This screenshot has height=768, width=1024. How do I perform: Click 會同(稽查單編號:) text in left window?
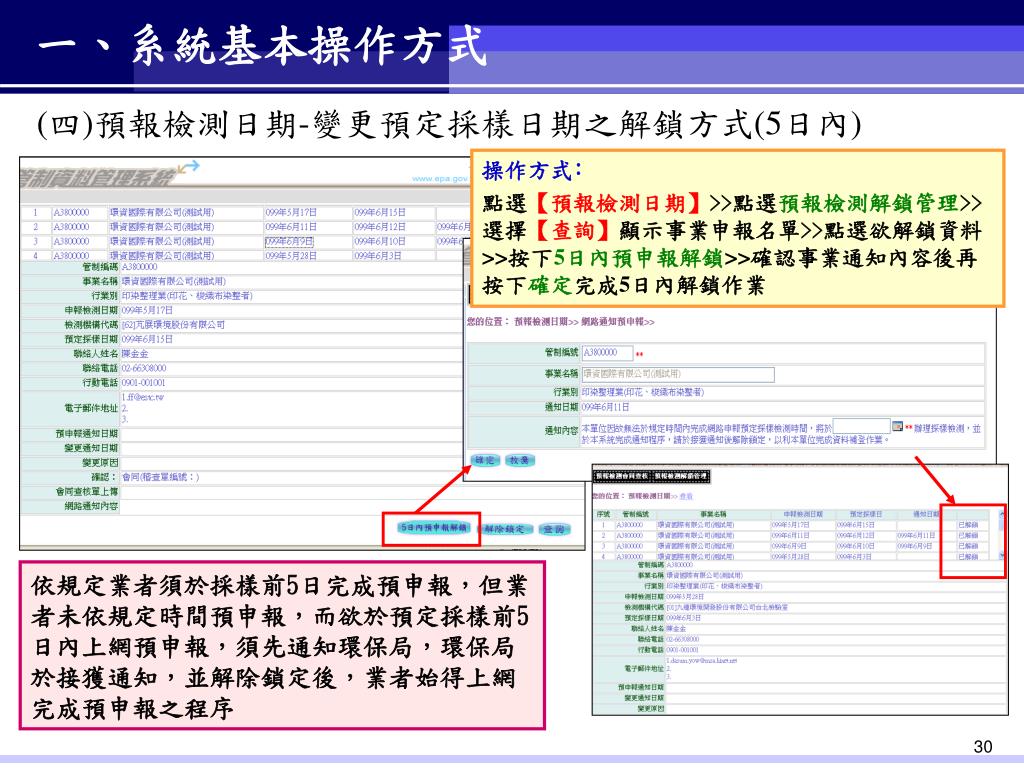160,477
